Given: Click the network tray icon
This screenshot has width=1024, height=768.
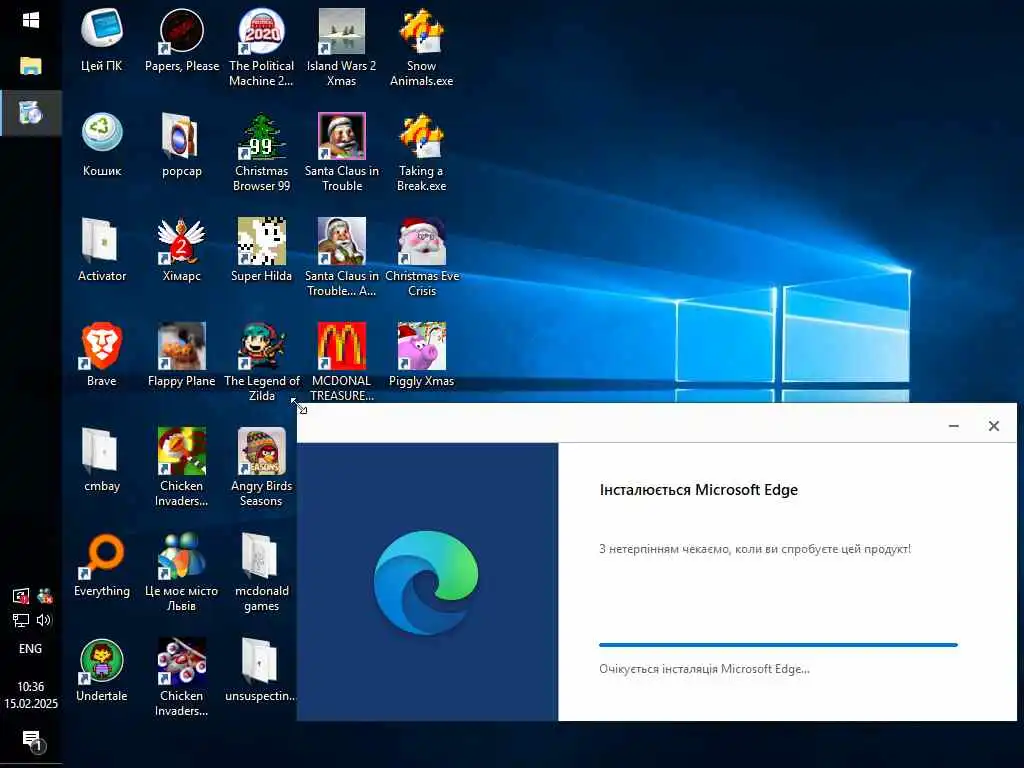Looking at the screenshot, I should click(x=20, y=620).
